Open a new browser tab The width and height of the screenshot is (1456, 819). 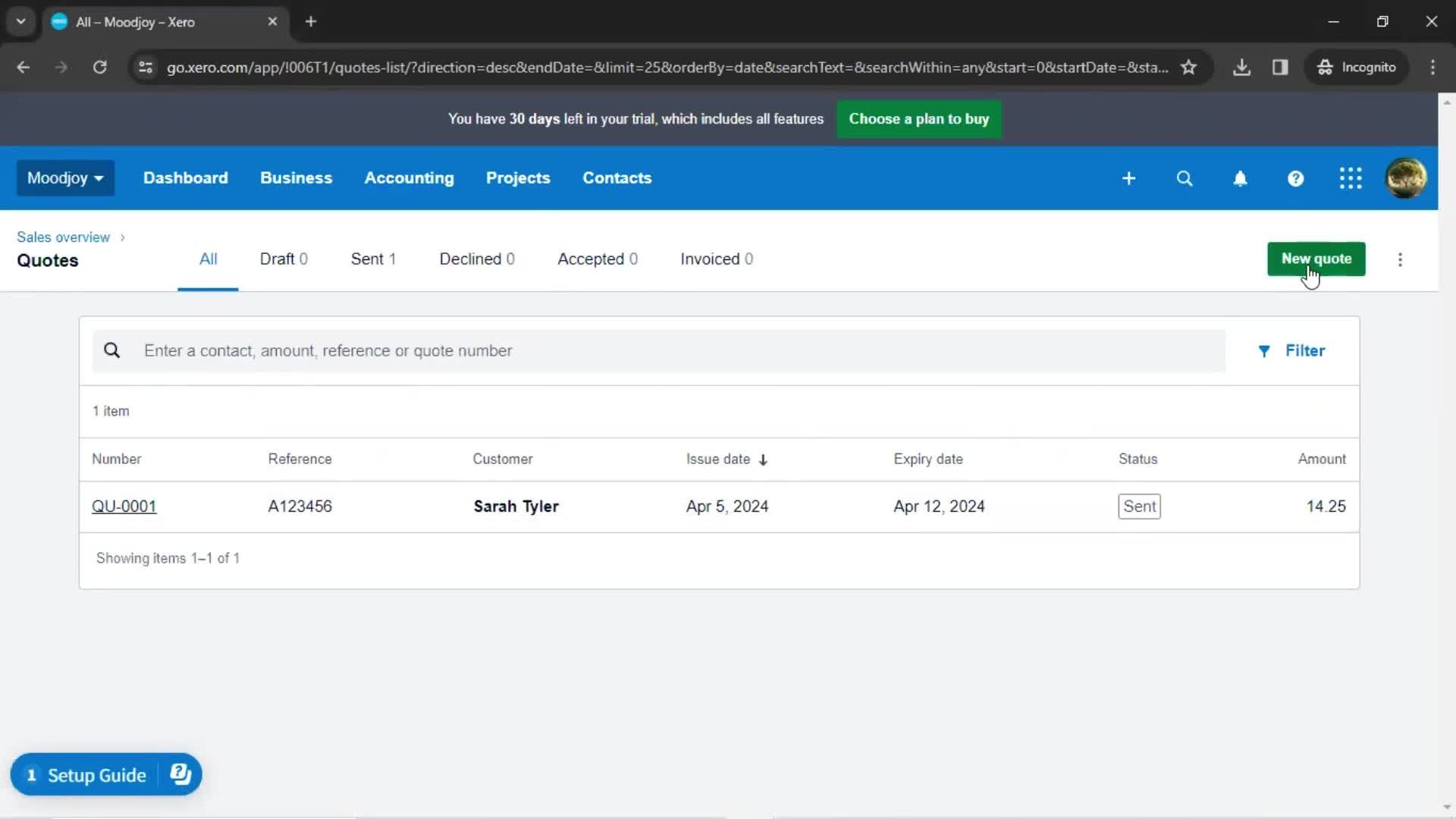point(311,21)
